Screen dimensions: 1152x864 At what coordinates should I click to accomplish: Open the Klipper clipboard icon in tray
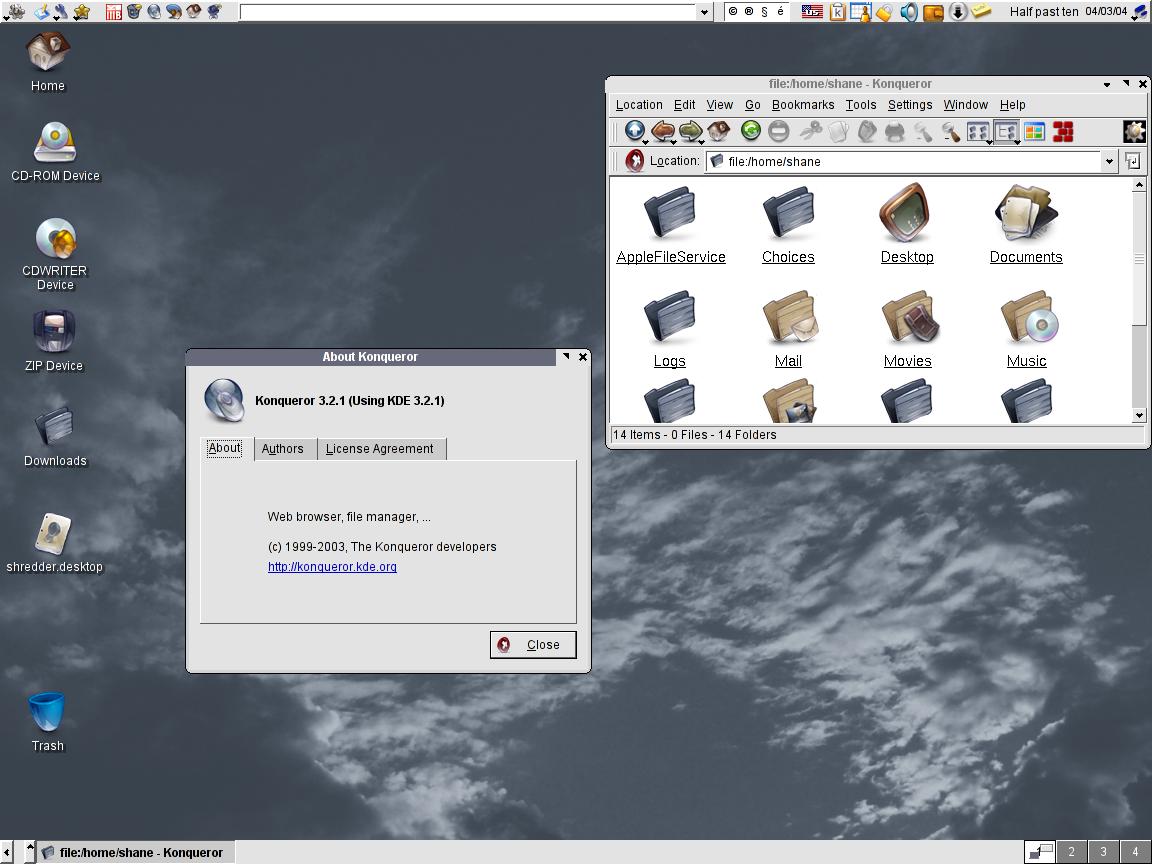[x=838, y=11]
